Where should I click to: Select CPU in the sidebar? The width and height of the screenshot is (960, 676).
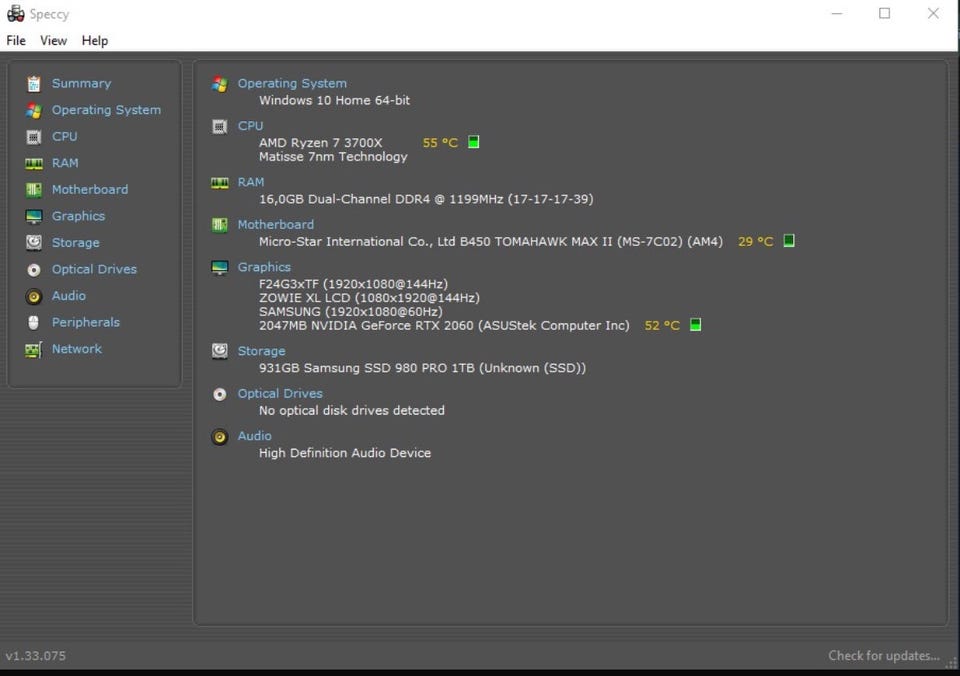(64, 137)
